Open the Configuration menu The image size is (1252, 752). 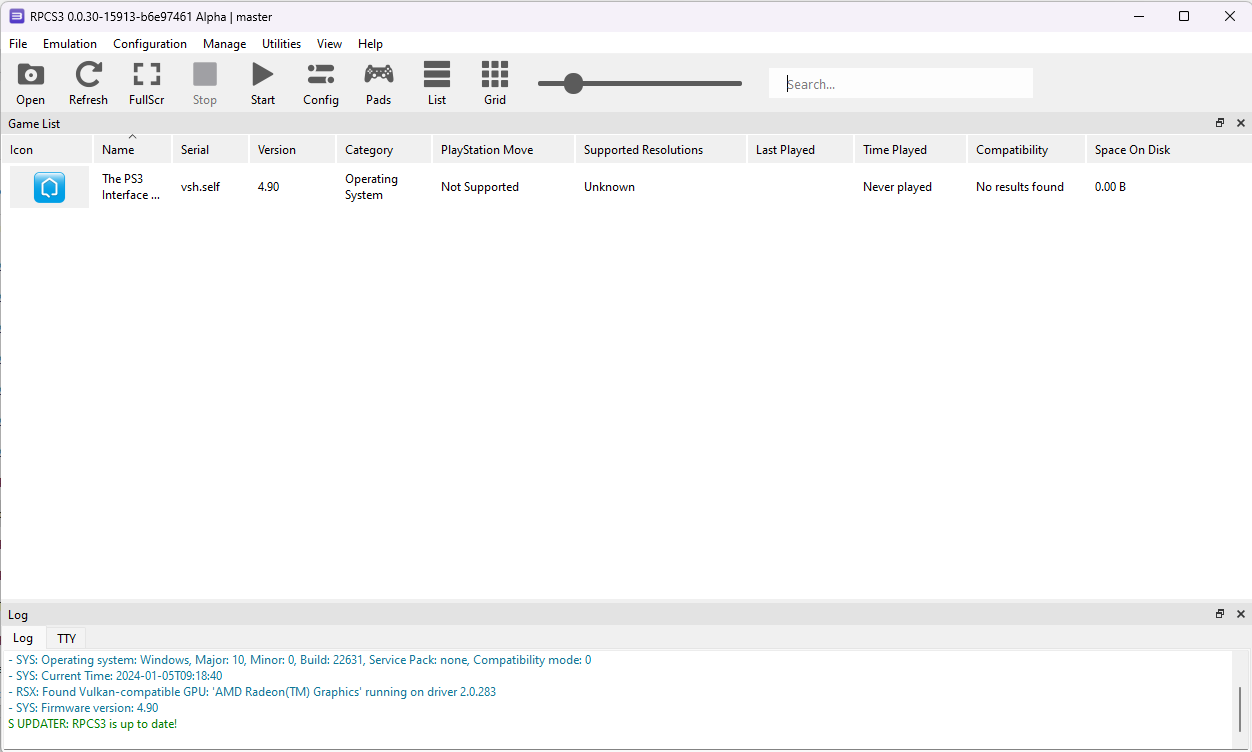[x=150, y=44]
